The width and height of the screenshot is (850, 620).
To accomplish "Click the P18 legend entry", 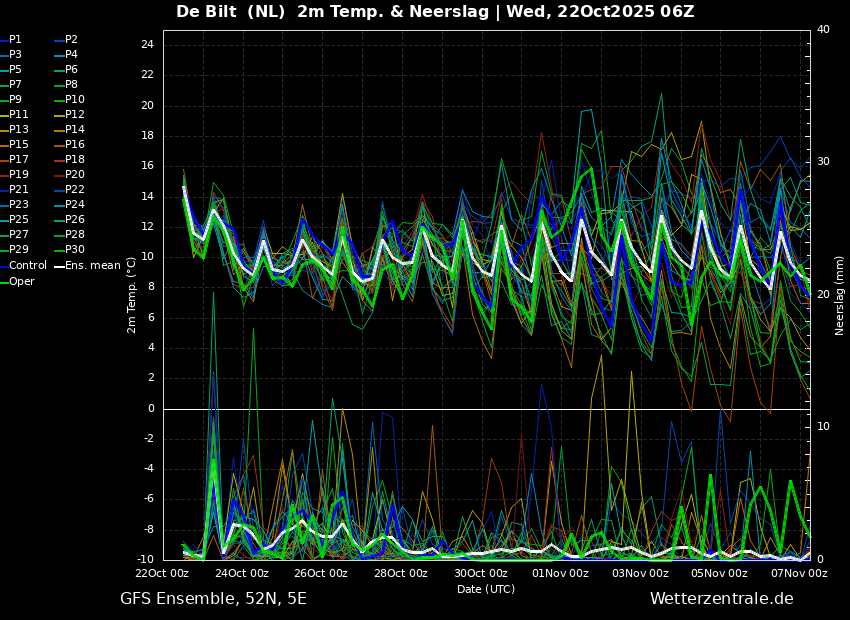I will (x=74, y=160).
